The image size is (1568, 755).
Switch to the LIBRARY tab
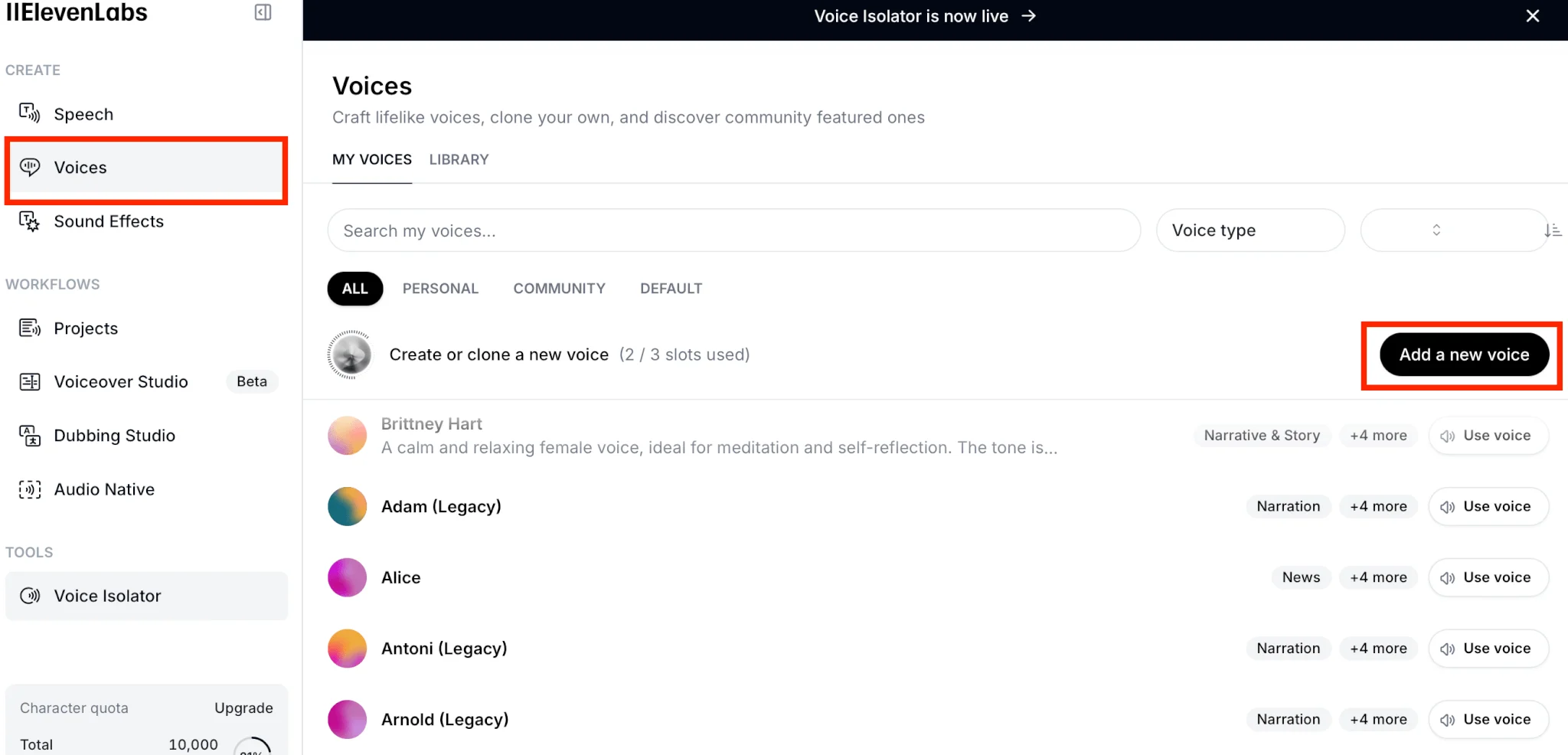click(x=459, y=159)
